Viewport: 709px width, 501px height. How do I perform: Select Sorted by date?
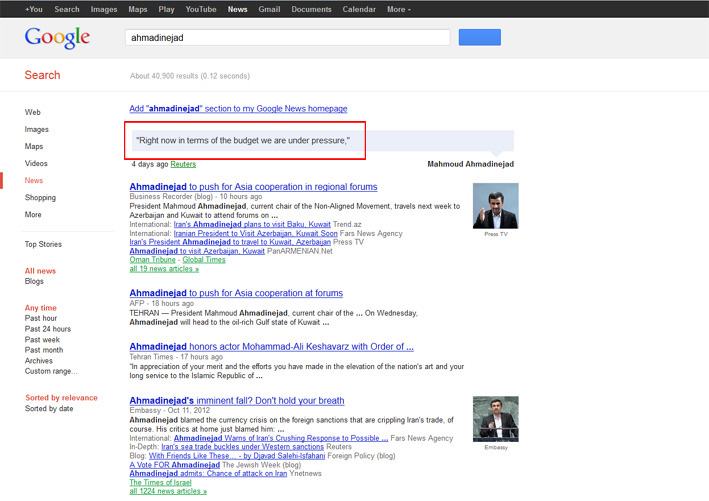(49, 409)
